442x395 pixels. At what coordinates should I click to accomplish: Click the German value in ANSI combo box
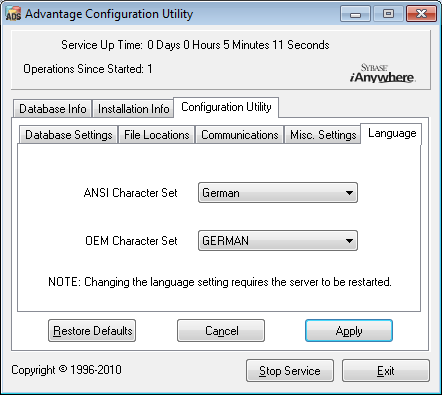[221, 193]
